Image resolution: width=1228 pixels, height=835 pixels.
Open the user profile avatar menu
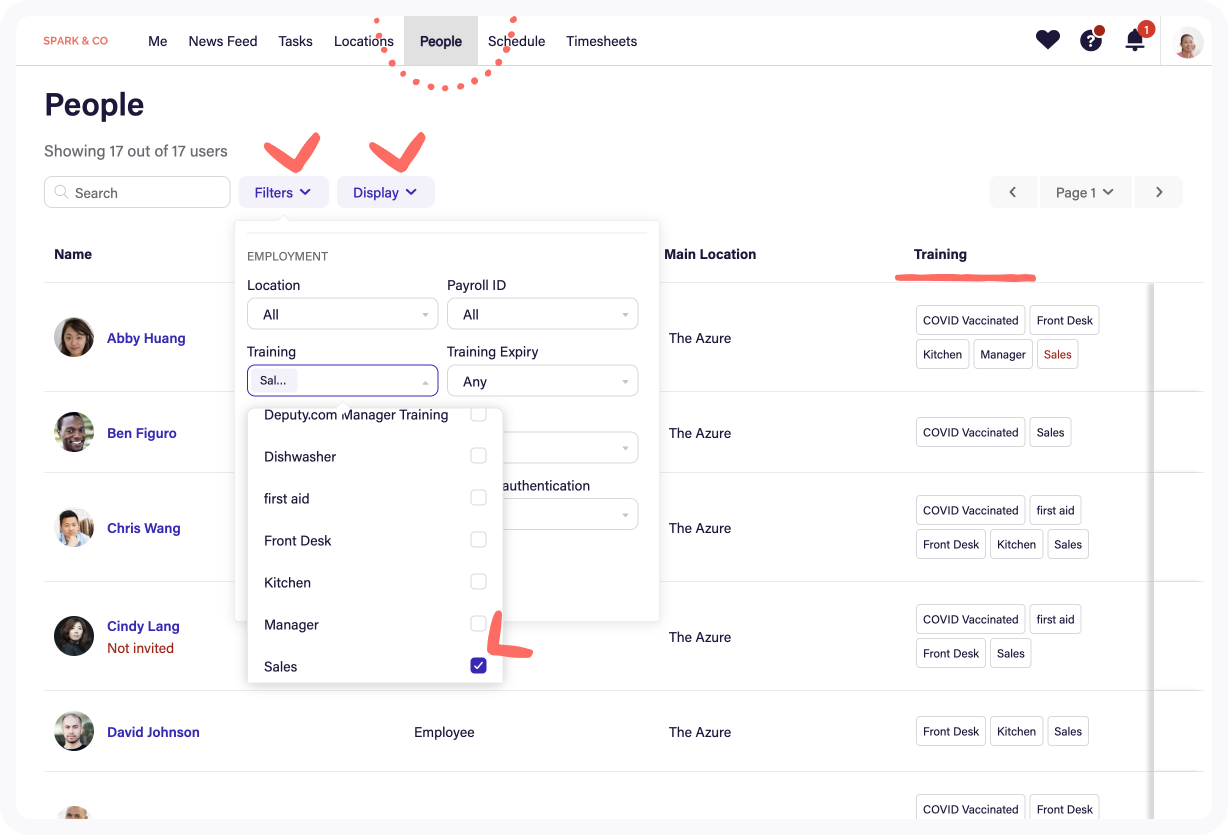coord(1188,42)
